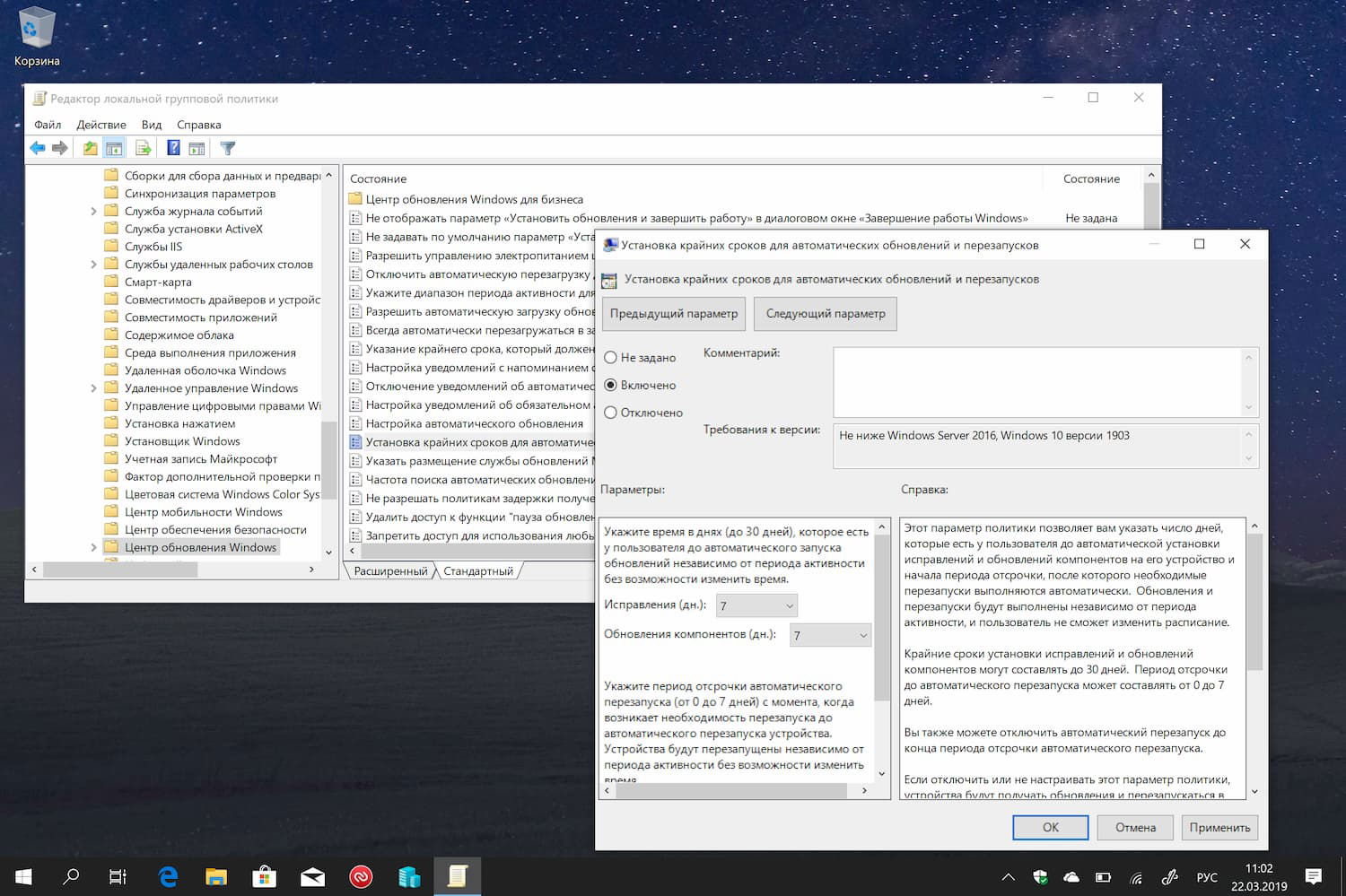Click the Group Policy Editor taskbar icon
1346x896 pixels.
coord(458,876)
